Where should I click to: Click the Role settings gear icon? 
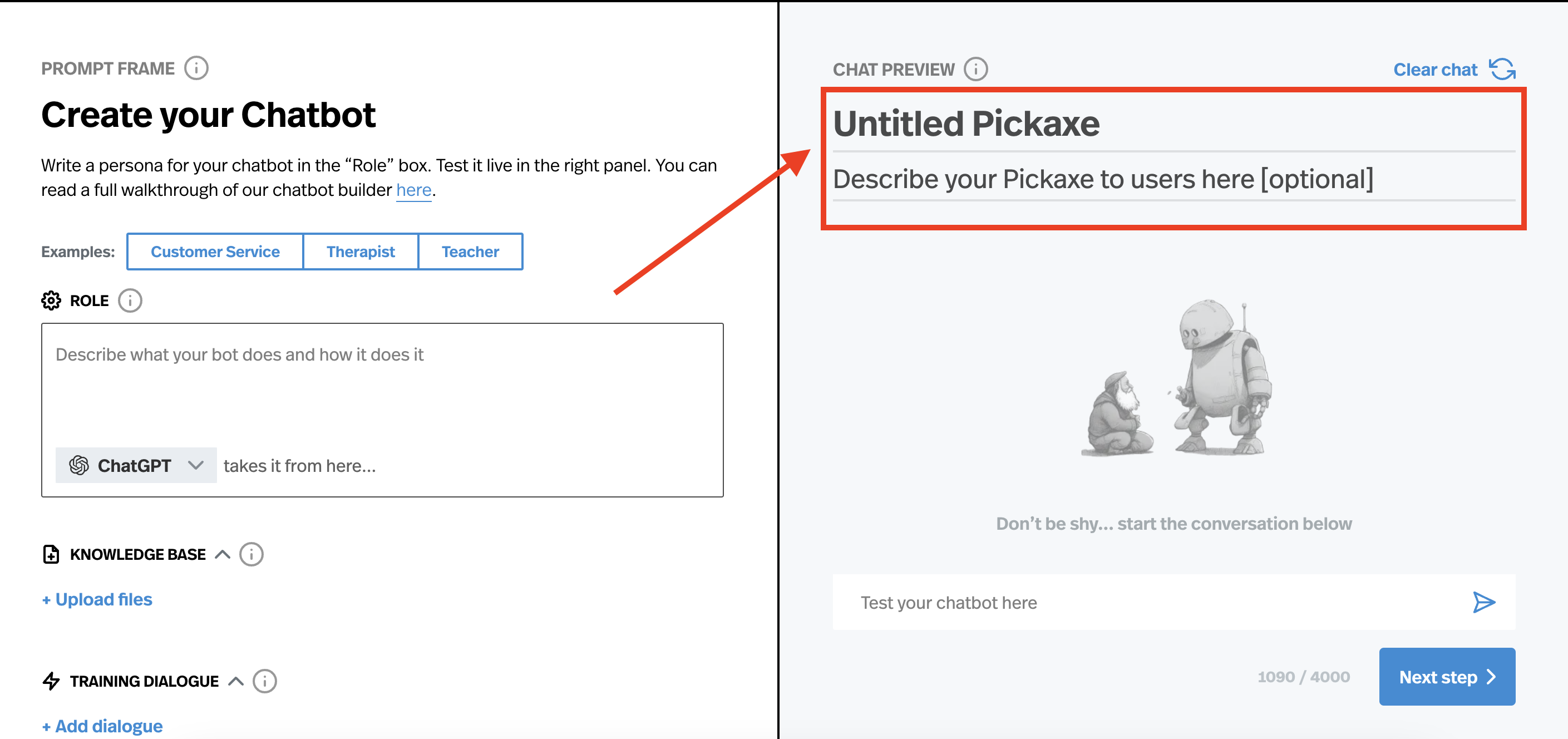tap(52, 299)
